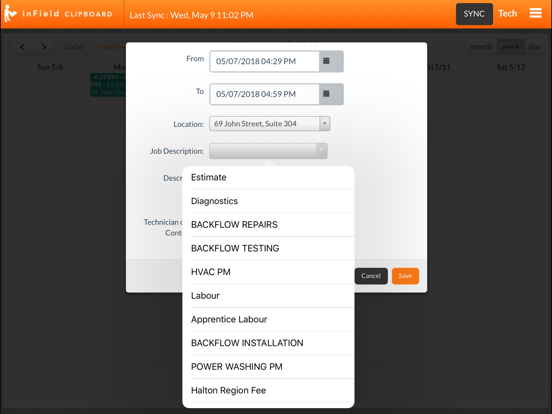552x414 pixels.
Task: Click the From date input field
Action: [x=264, y=61]
